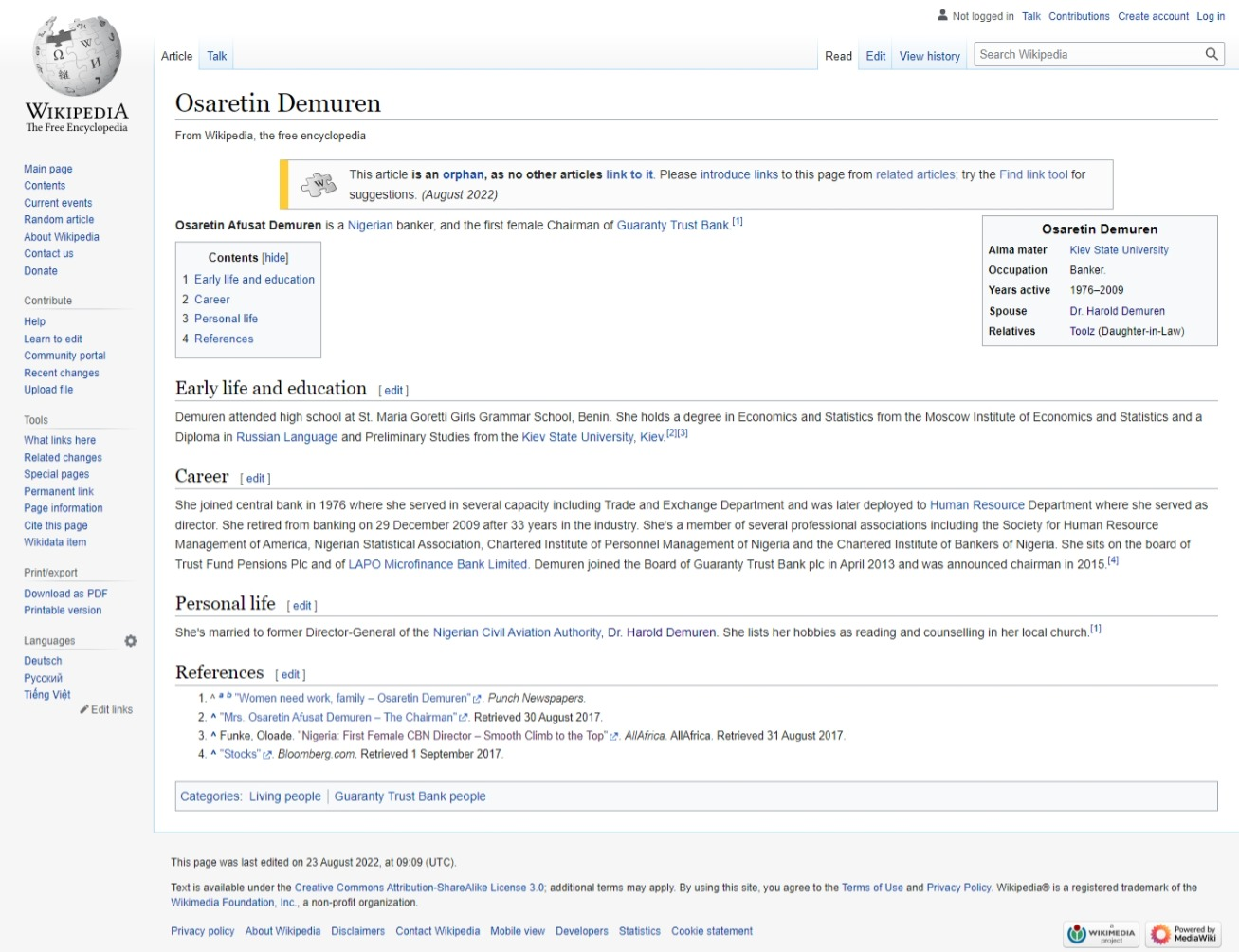Open the Wikidata item link
Screen dimensions: 1239x952
[x=55, y=542]
